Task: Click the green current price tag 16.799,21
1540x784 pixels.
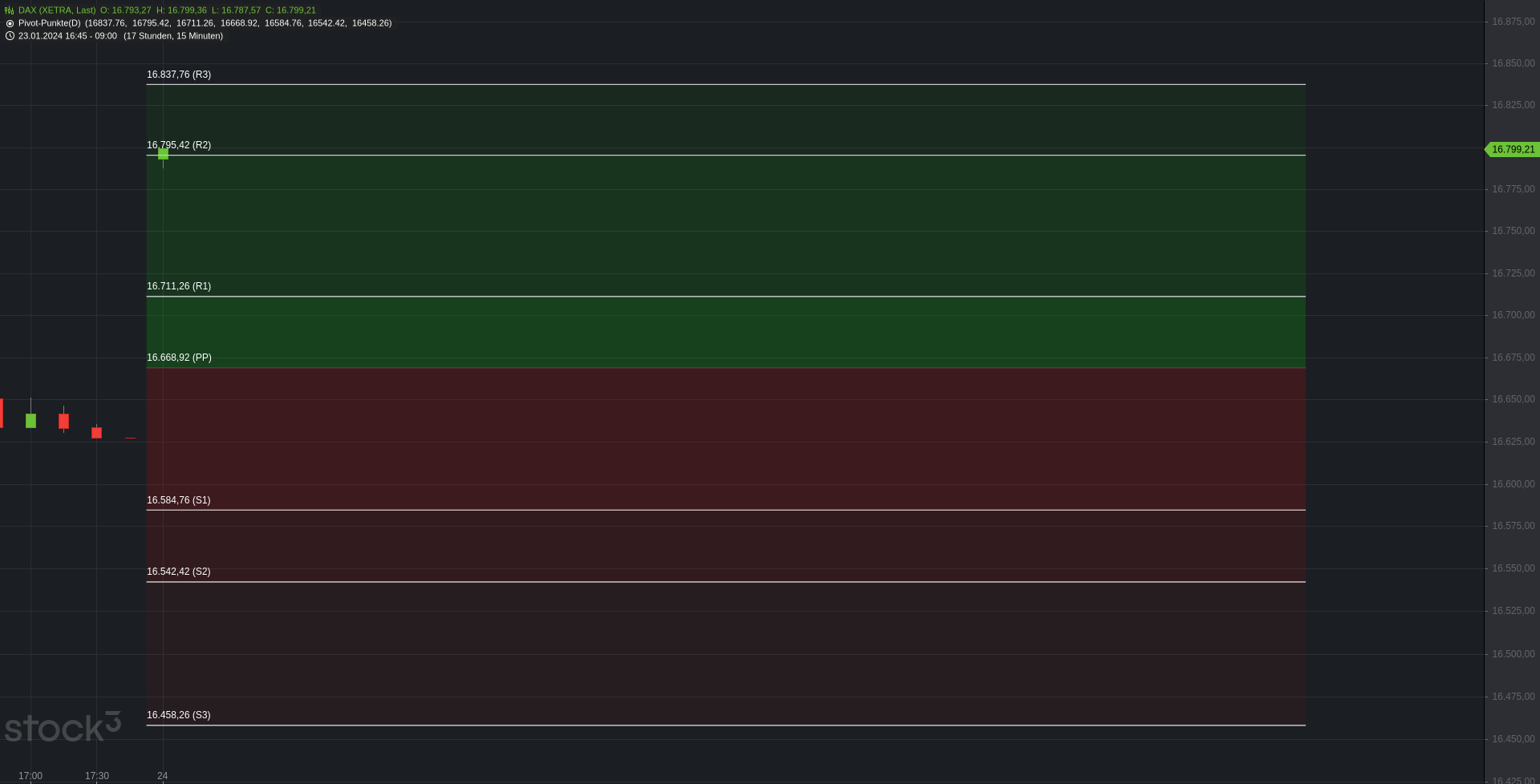Action: (x=1512, y=149)
